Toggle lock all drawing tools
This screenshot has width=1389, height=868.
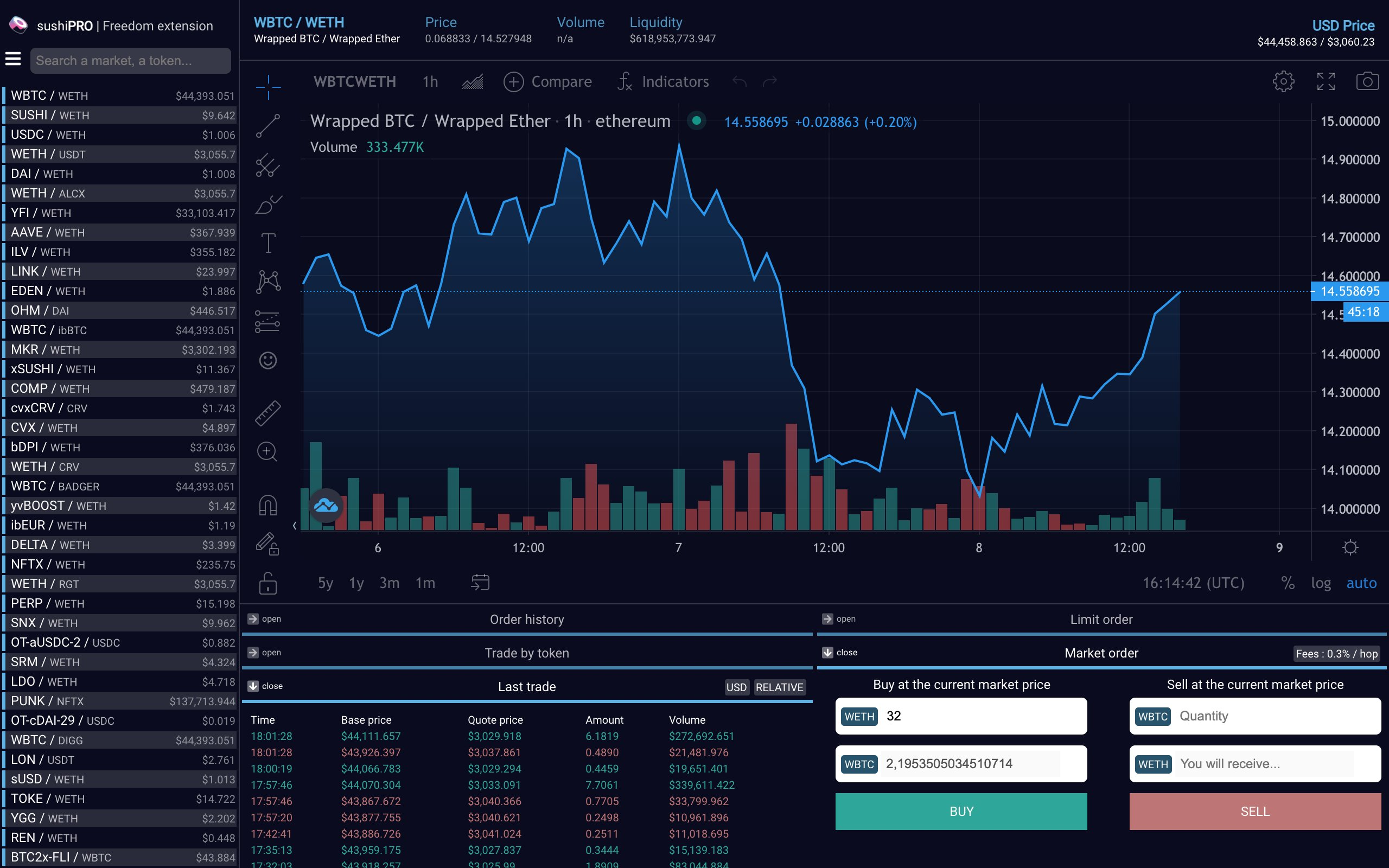pyautogui.click(x=268, y=583)
